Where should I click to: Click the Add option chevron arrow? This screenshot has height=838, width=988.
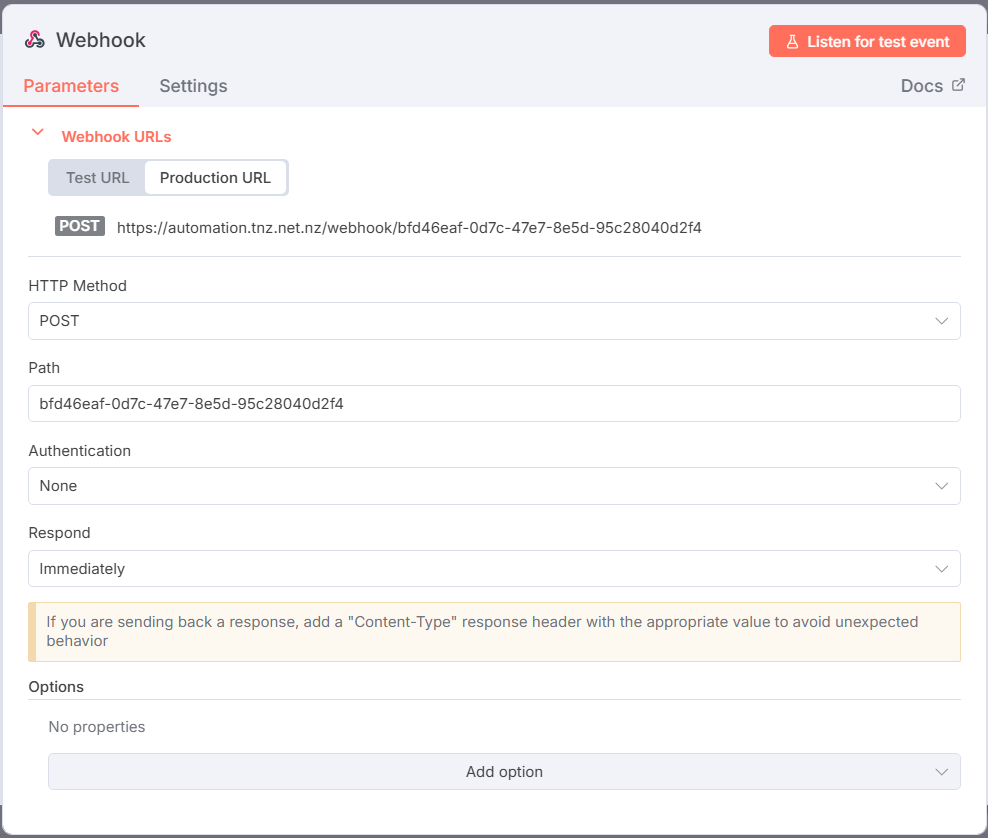941,772
